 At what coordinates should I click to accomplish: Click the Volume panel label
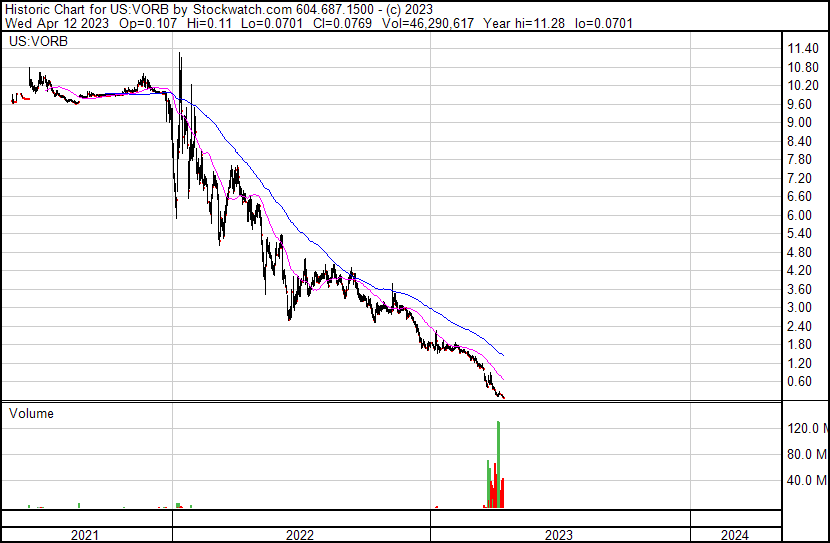tap(31, 413)
